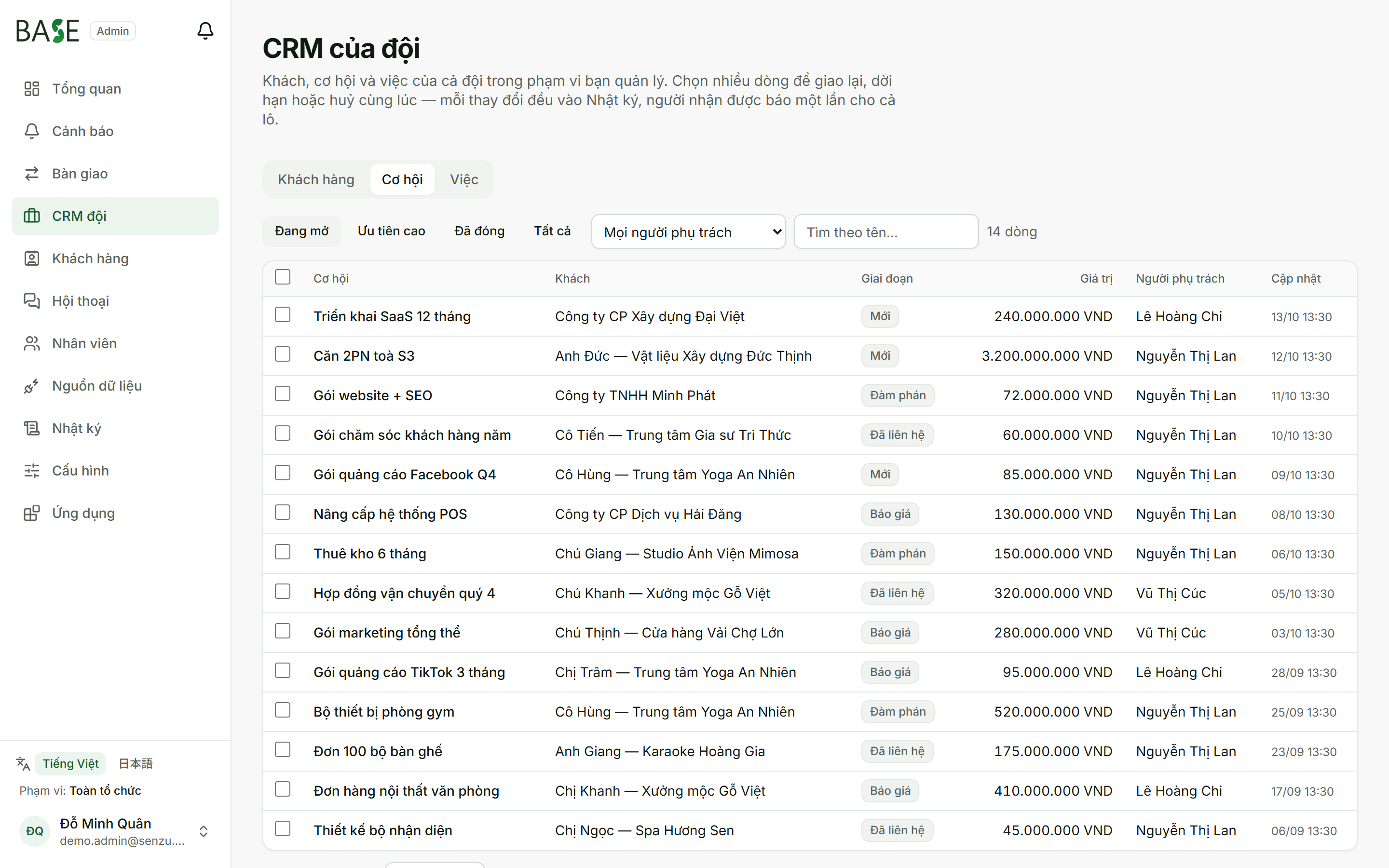The width and height of the screenshot is (1389, 868).
Task: Check the Triển khai SaaS 12 tháng row
Action: 283,314
